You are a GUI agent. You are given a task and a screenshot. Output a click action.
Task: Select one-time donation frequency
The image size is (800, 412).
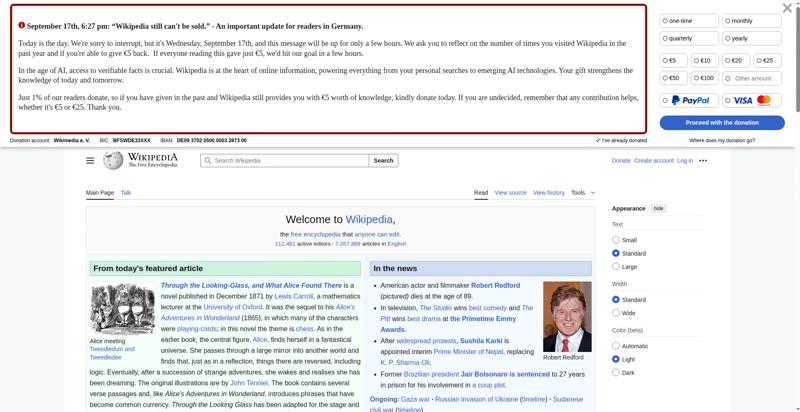pos(689,21)
